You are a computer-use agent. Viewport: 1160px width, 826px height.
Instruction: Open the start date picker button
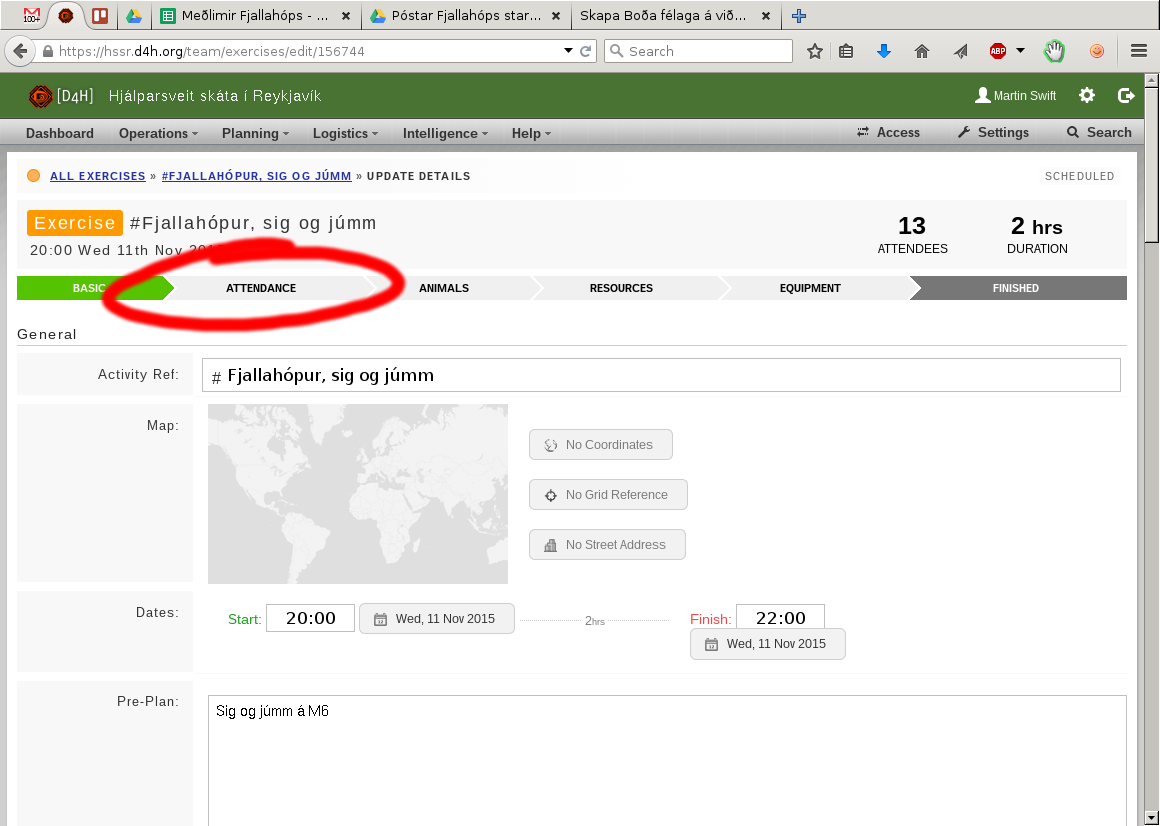(436, 619)
